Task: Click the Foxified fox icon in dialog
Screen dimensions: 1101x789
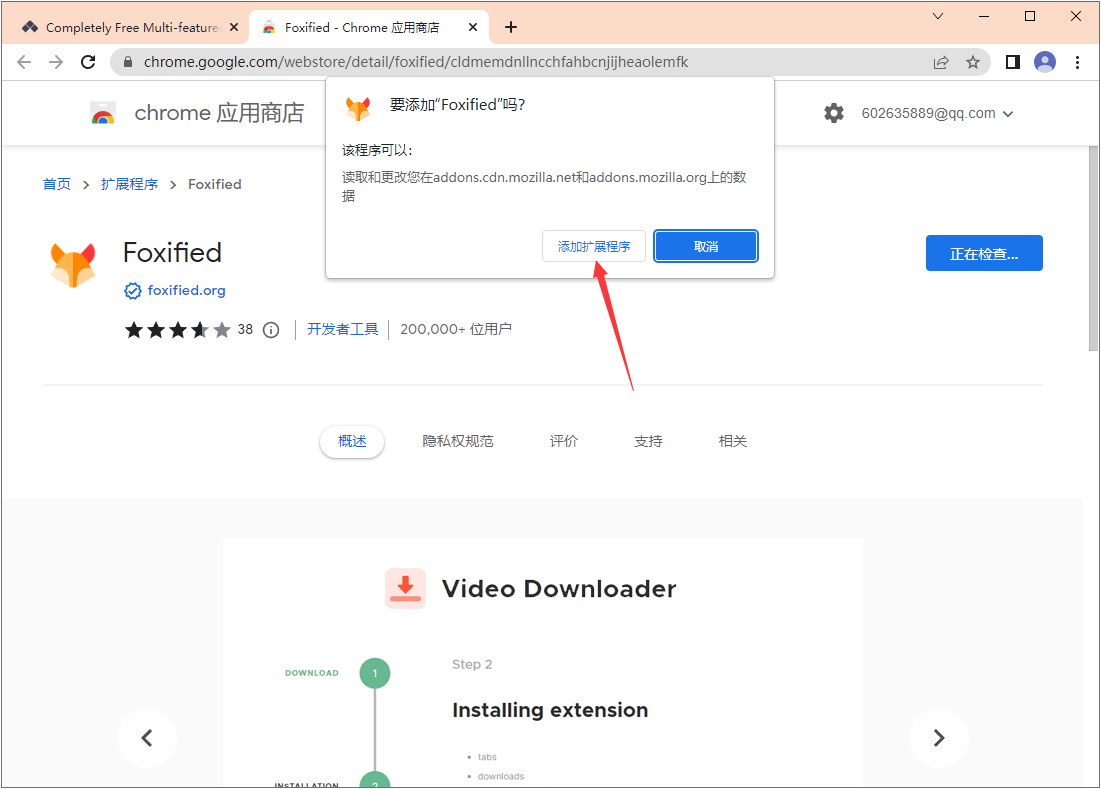Action: (x=357, y=107)
